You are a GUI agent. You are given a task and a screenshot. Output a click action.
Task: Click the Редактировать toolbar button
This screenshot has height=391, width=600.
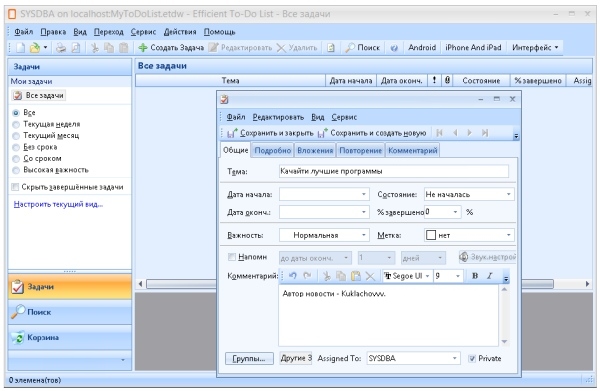click(x=240, y=48)
